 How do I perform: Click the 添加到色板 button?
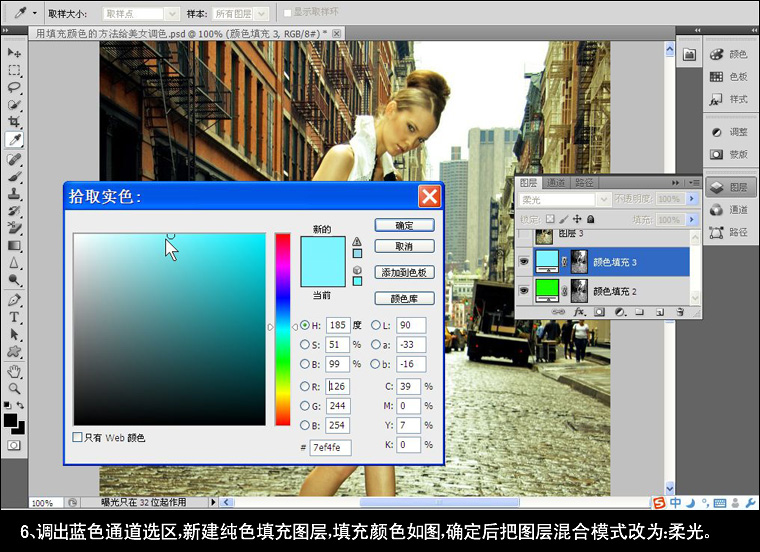coord(404,272)
